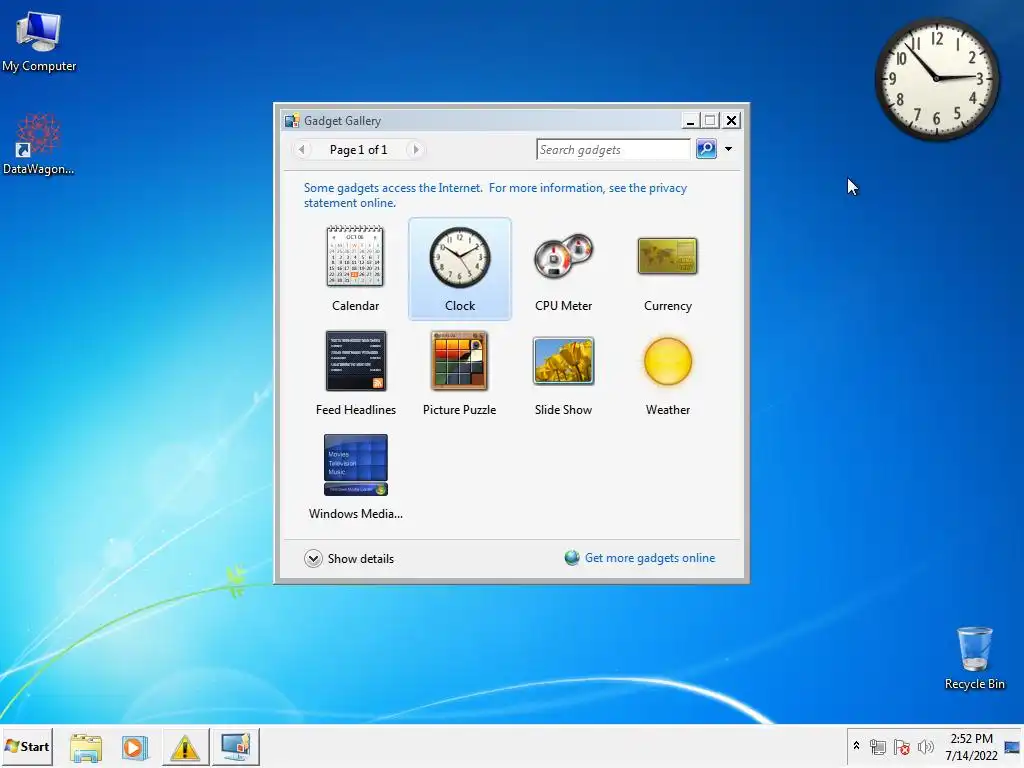Screen dimensions: 1024x768
Task: Go to the previous gadget page
Action: click(301, 150)
